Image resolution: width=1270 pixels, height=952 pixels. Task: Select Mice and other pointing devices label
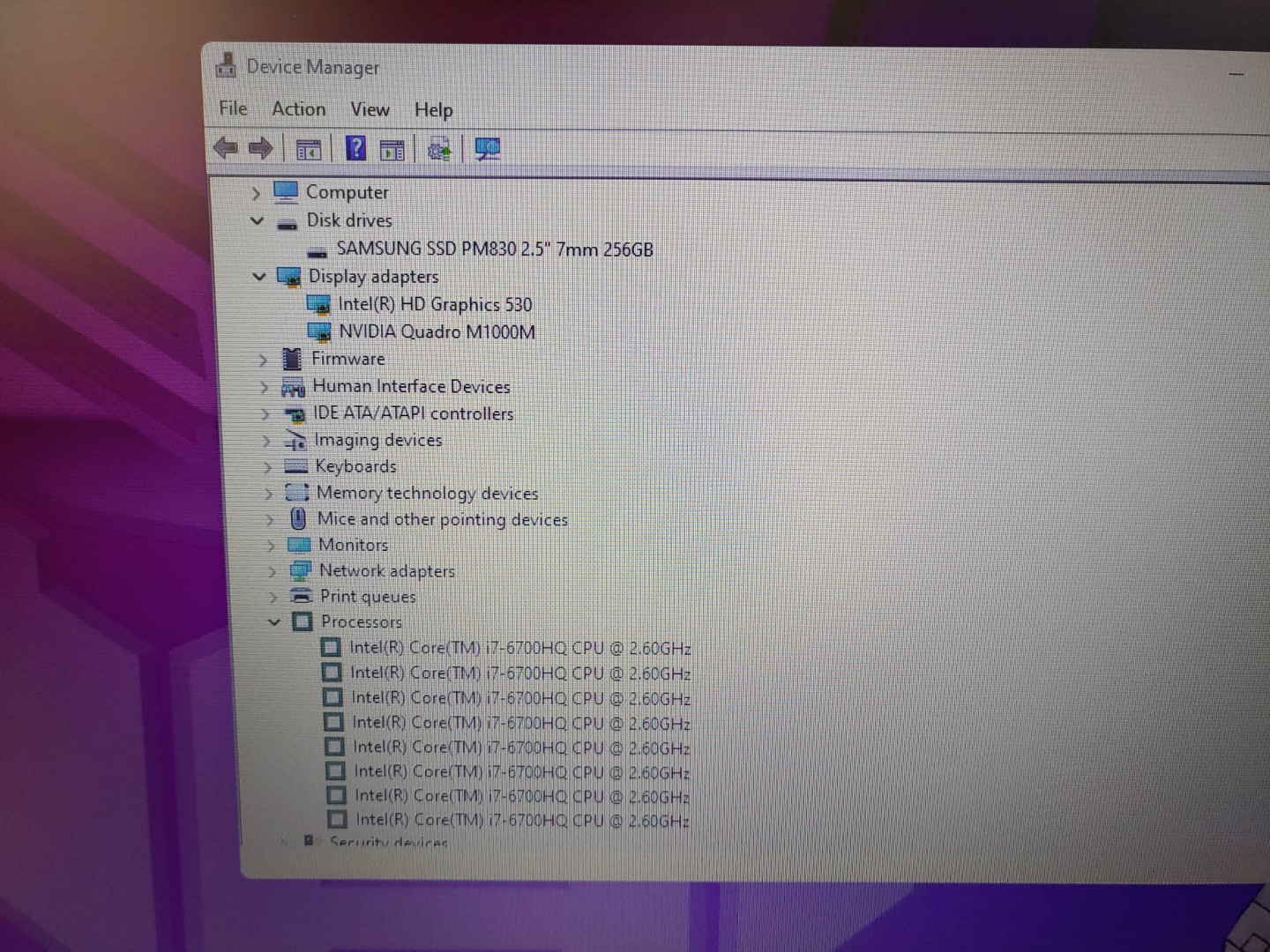442,519
